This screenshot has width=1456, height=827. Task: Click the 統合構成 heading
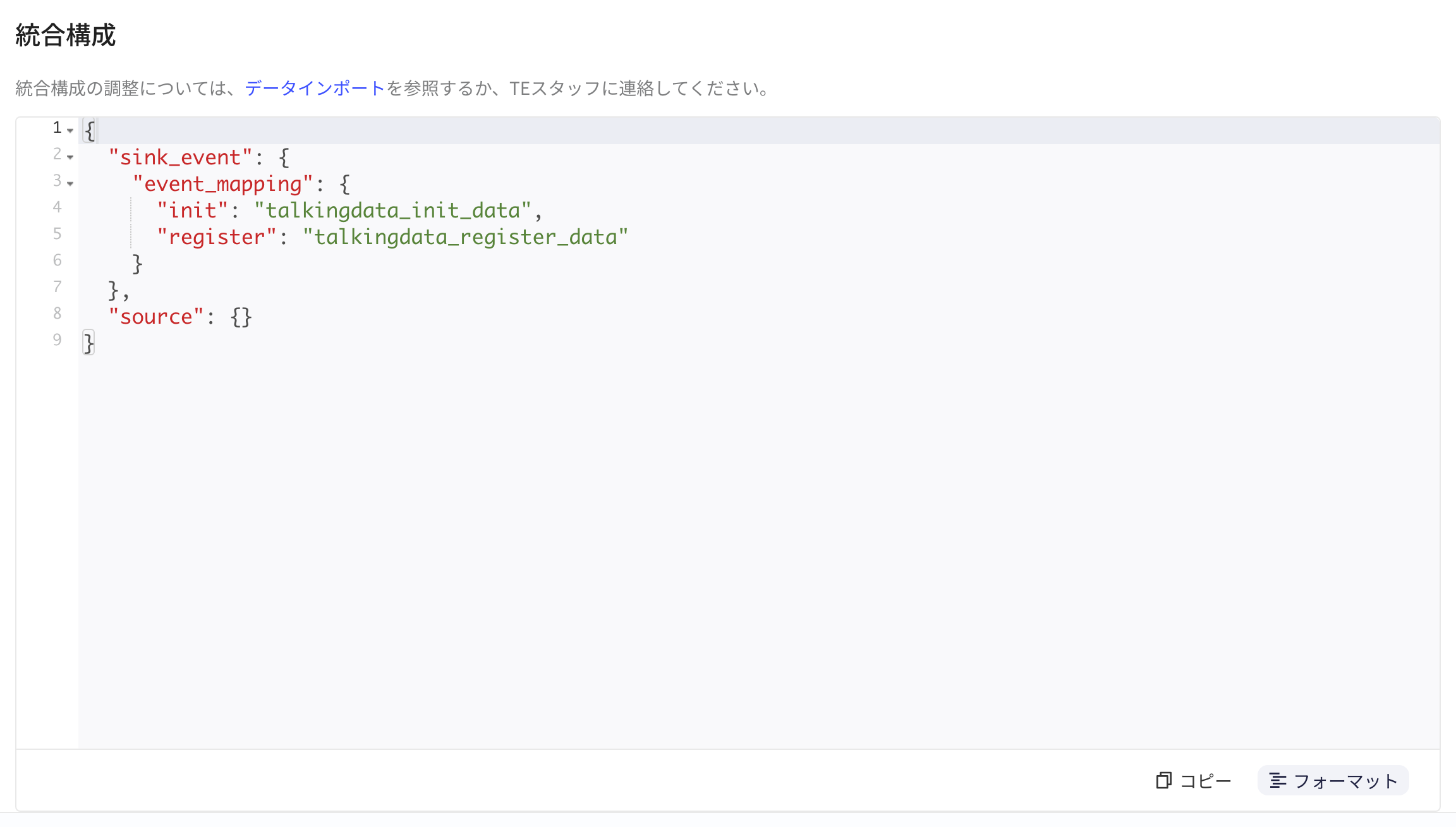[x=66, y=35]
